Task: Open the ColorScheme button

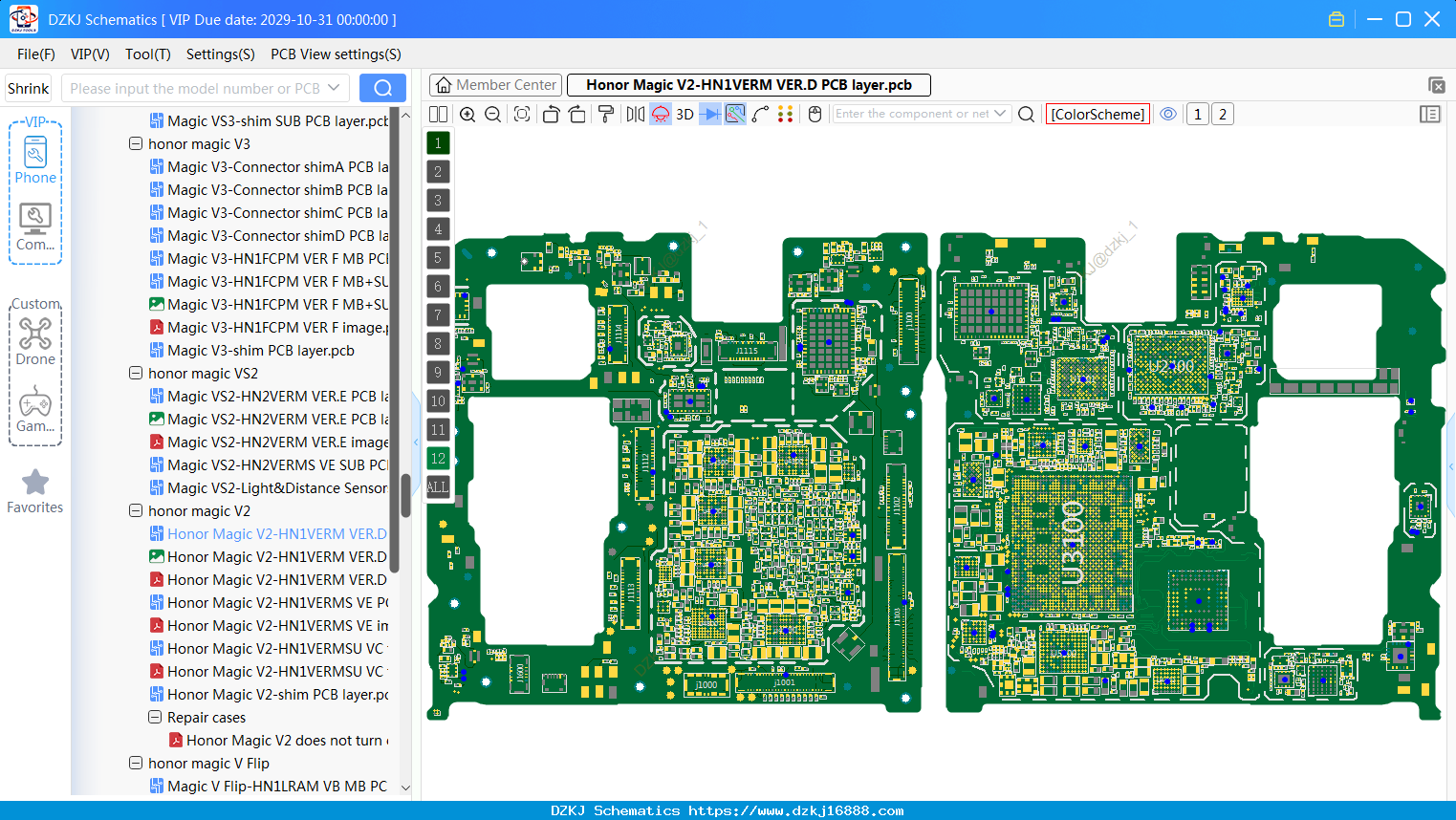Action: point(1097,115)
